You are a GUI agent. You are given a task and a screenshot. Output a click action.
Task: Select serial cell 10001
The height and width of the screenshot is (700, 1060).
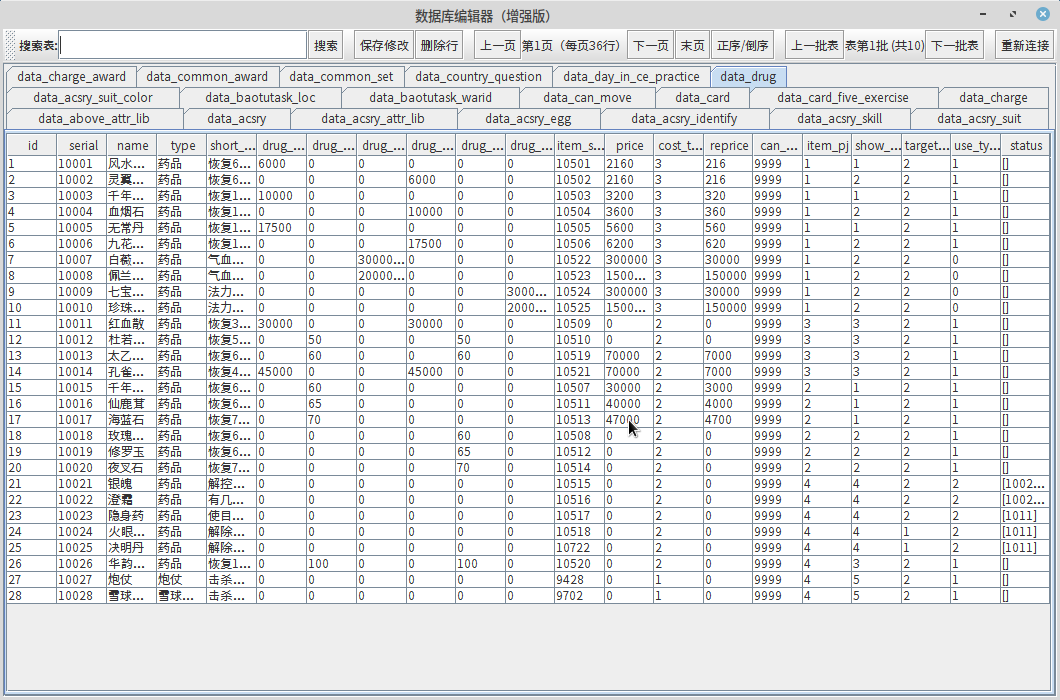tap(82, 163)
